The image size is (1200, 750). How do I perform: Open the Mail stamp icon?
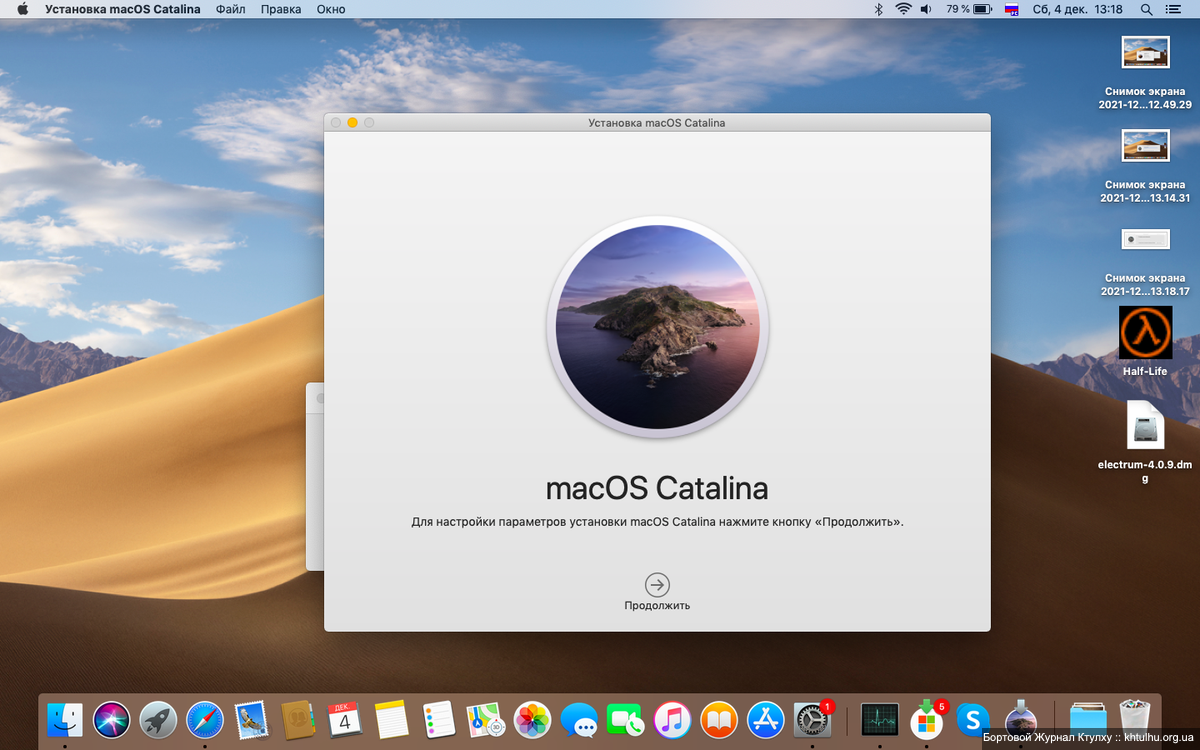tap(251, 719)
